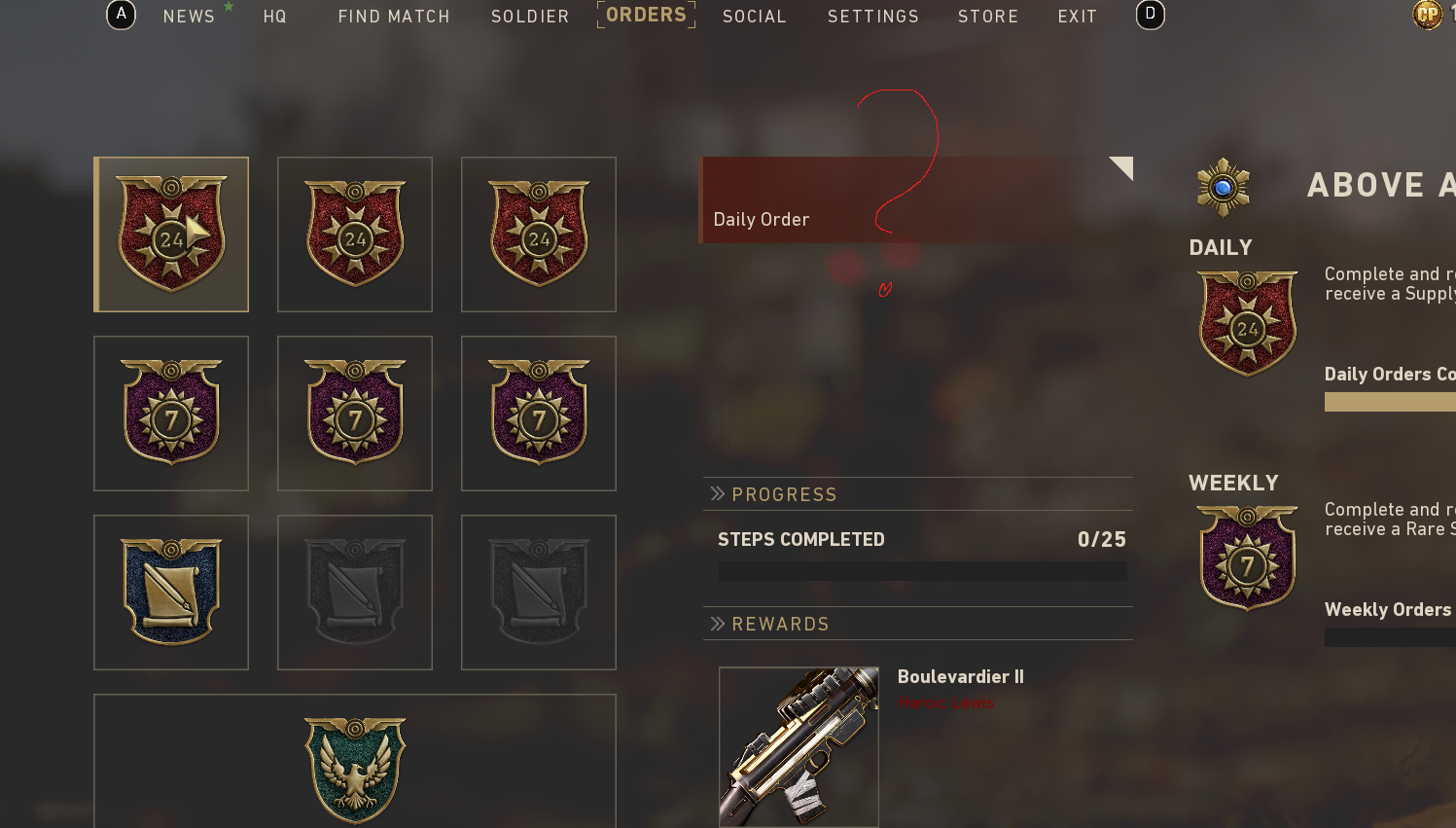This screenshot has height=828, width=1456.
Task: Select the third red daily order badge
Action: tap(539, 234)
